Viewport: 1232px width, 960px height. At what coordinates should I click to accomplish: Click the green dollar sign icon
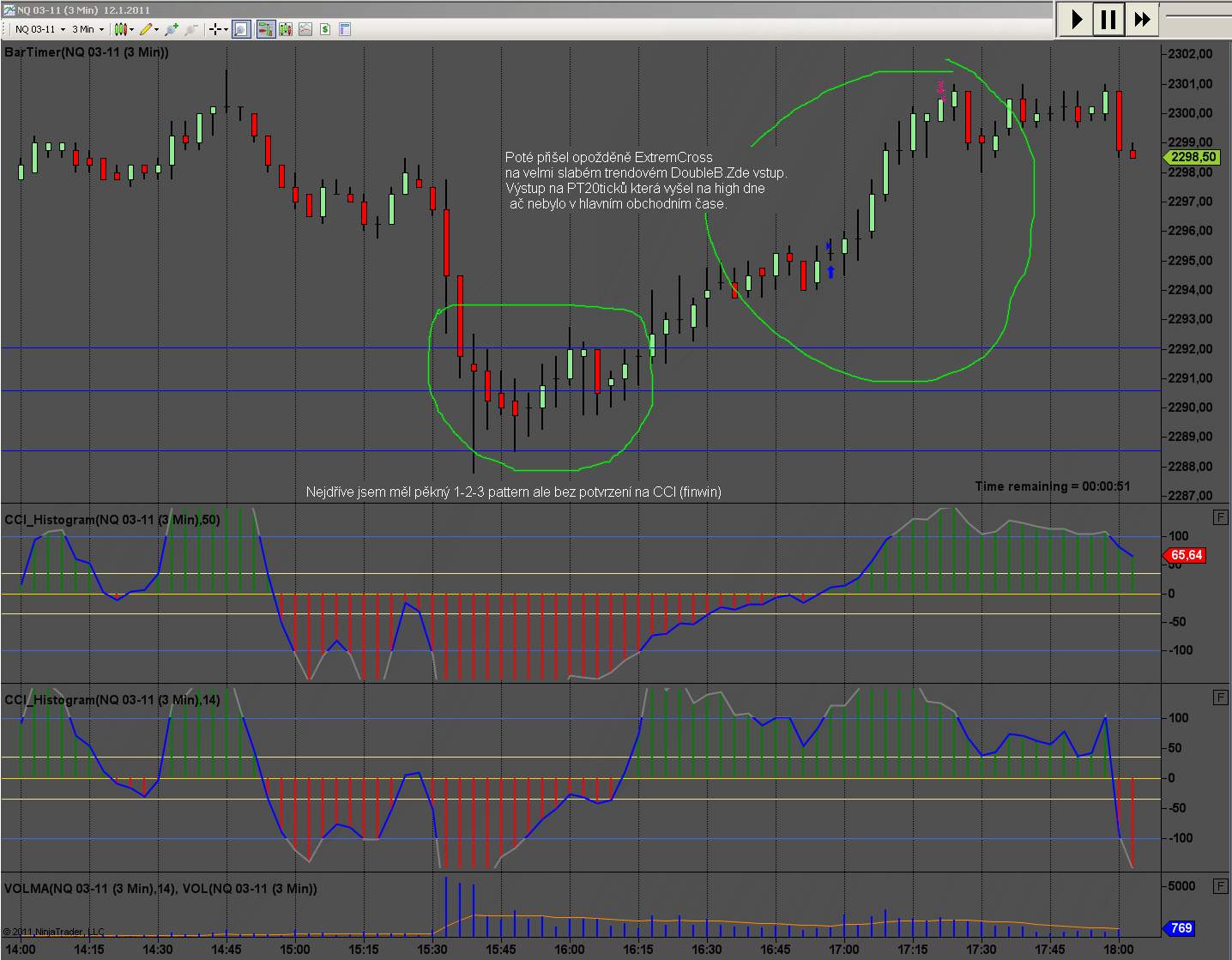325,29
